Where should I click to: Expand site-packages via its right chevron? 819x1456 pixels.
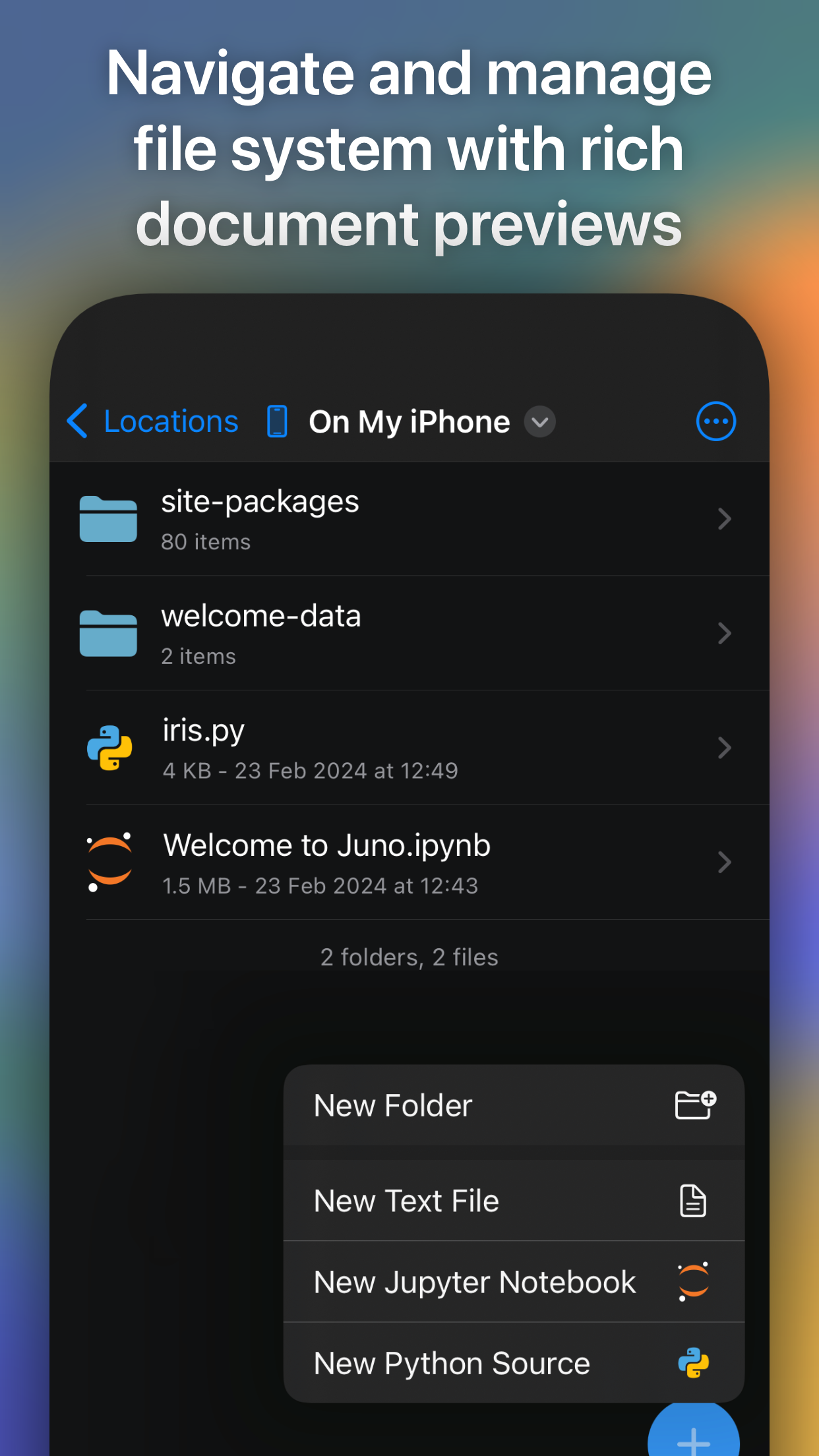pyautogui.click(x=725, y=519)
